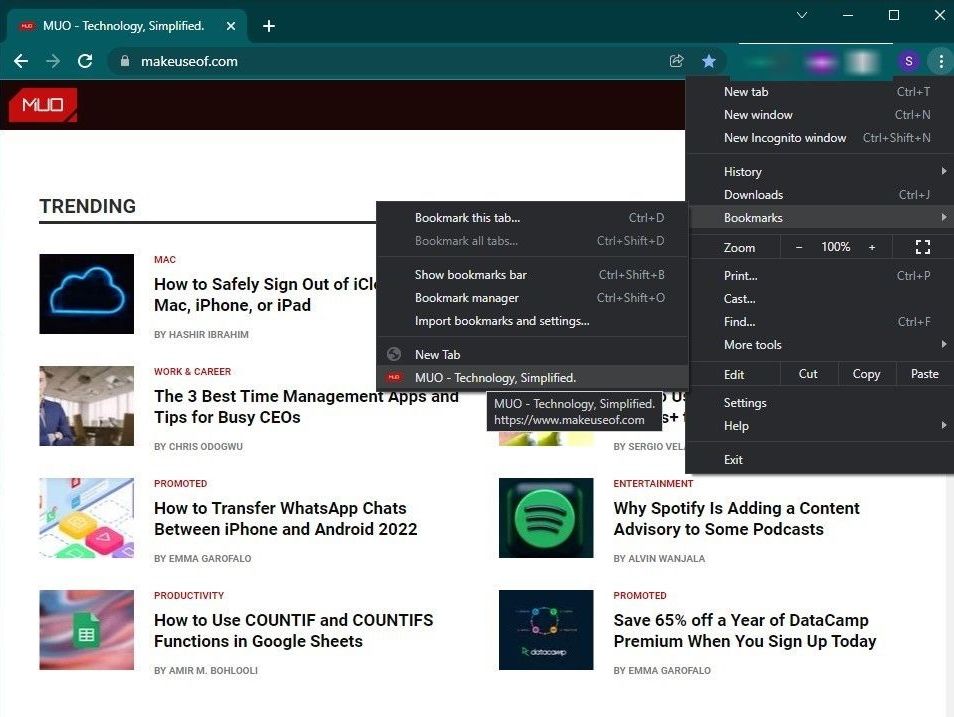Screen dimensions: 954x717
Task: Open the WhatsApp transfer article thumbnail
Action: [x=86, y=517]
